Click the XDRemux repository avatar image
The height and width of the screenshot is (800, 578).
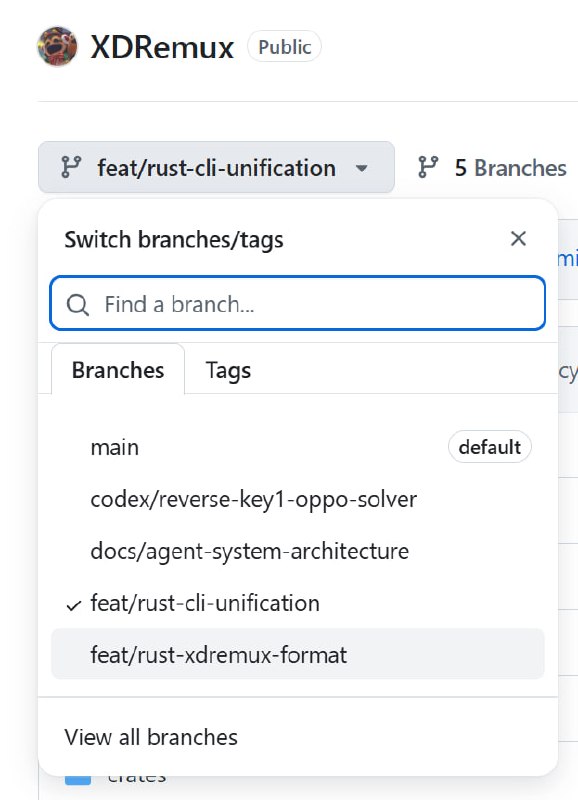(58, 46)
